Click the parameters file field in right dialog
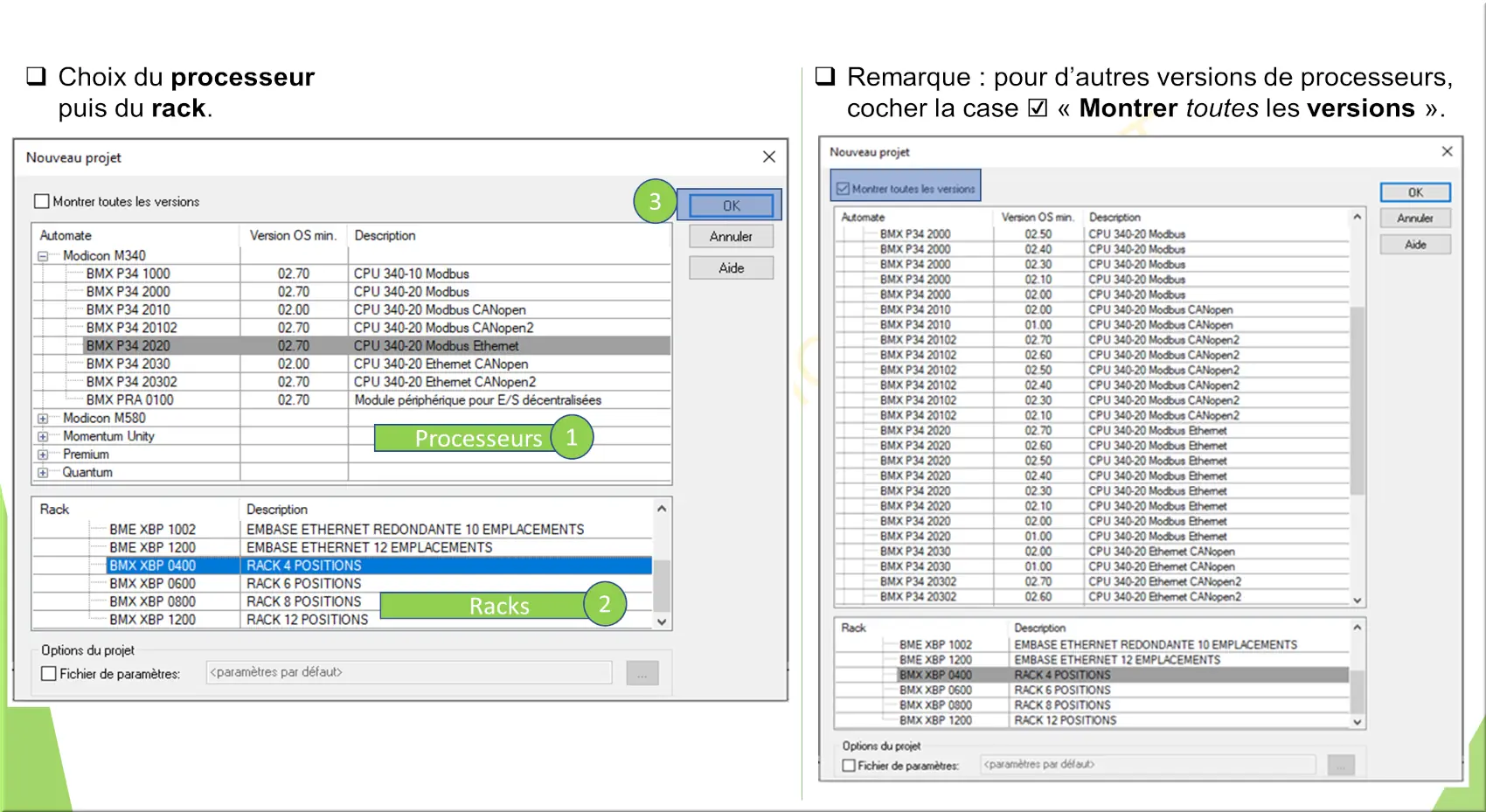The width and height of the screenshot is (1486, 812). pos(1148,764)
